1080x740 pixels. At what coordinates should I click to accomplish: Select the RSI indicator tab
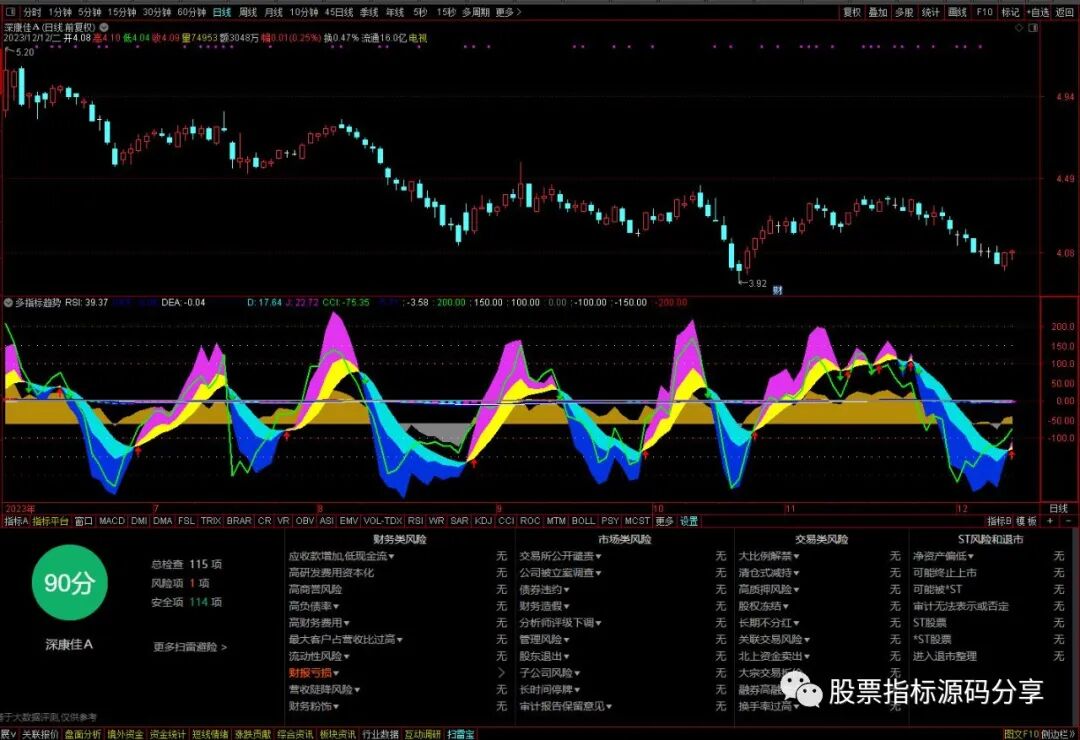tap(415, 521)
